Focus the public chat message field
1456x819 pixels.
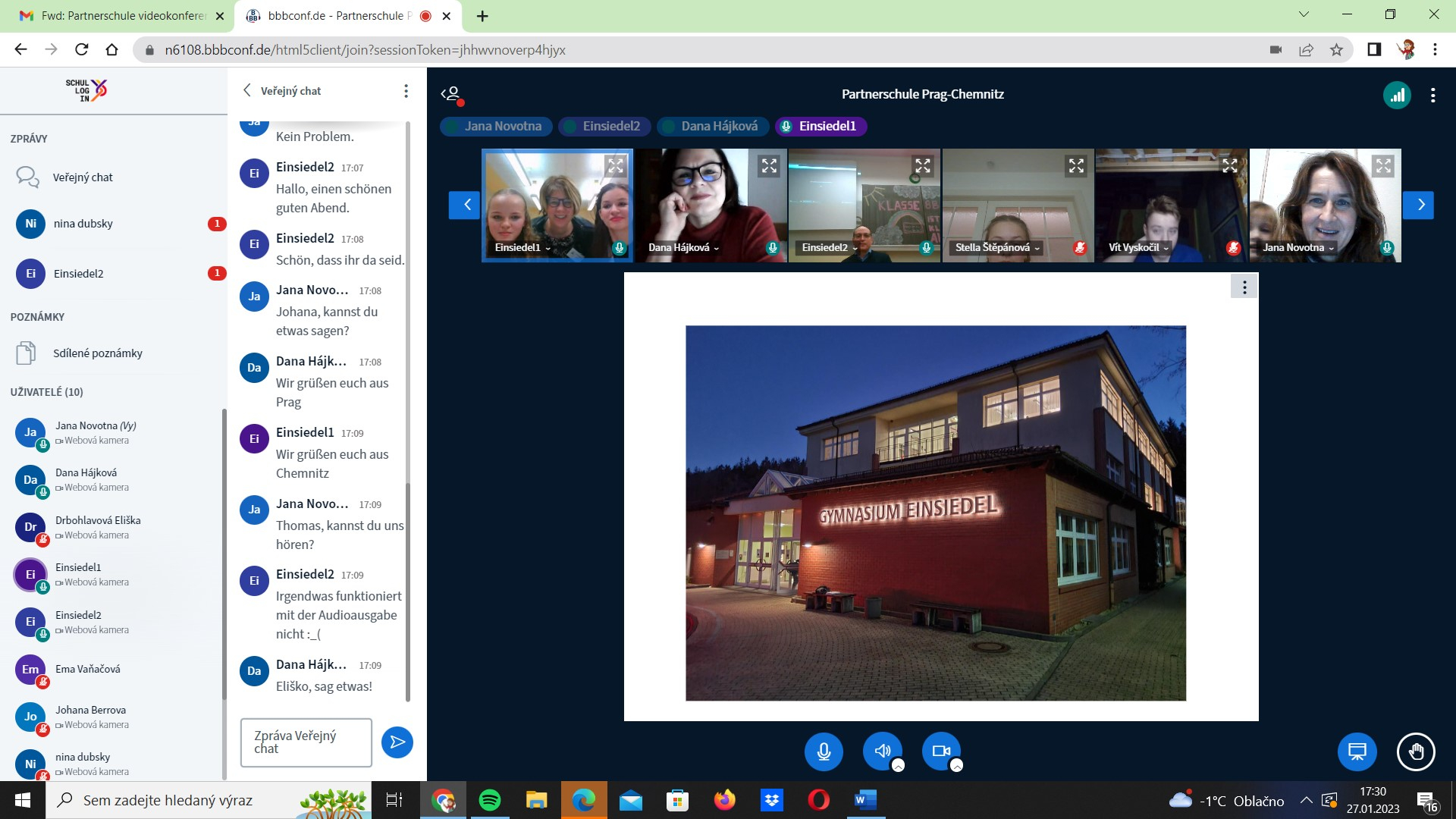(x=306, y=742)
